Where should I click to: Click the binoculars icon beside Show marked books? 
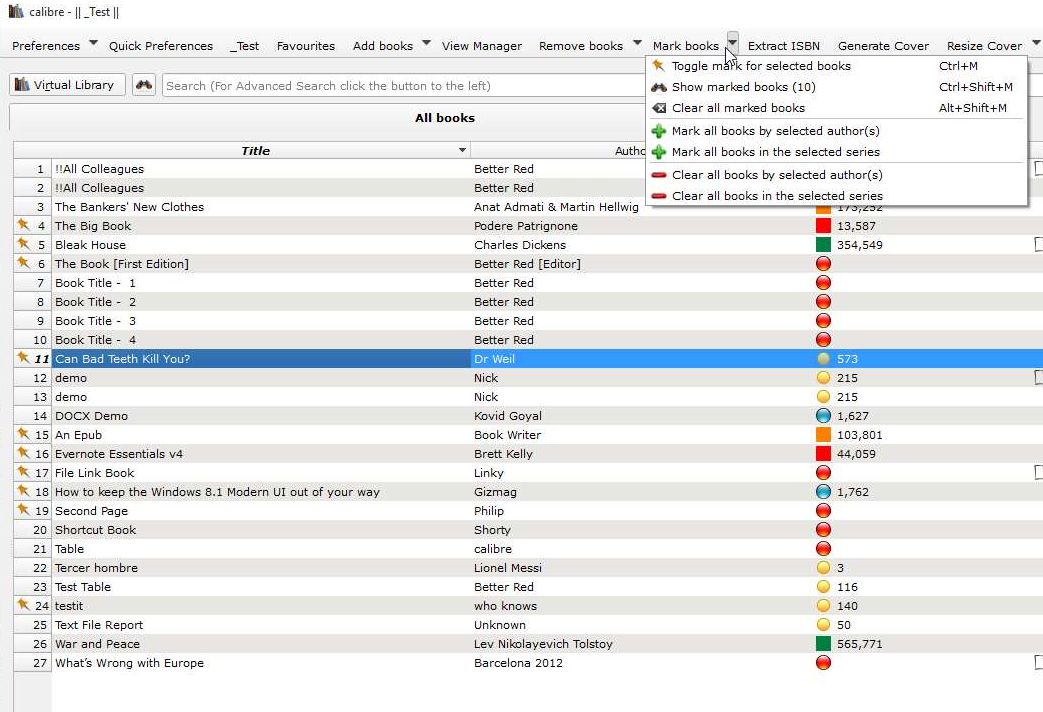[x=659, y=87]
